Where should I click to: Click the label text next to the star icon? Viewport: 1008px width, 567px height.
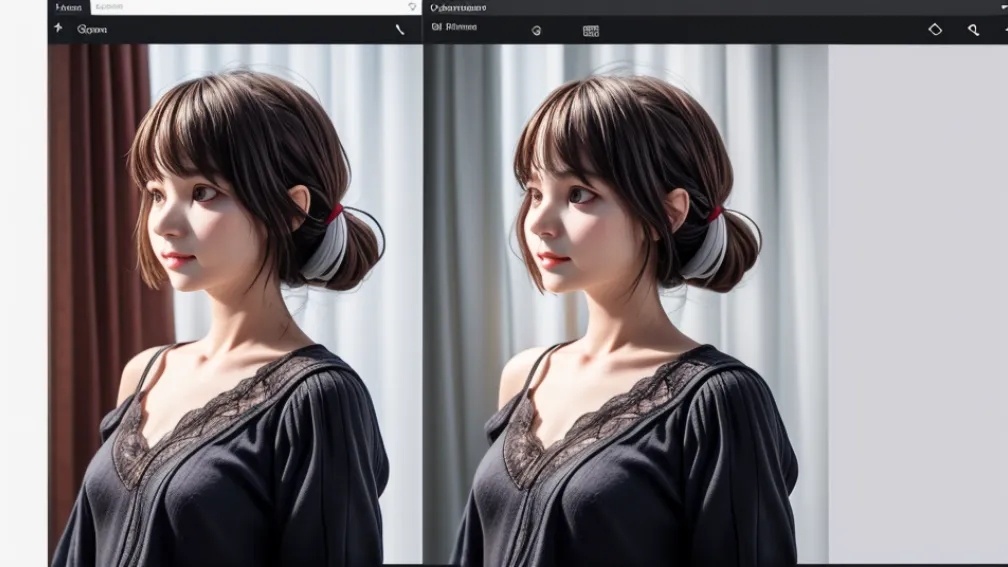click(92, 30)
